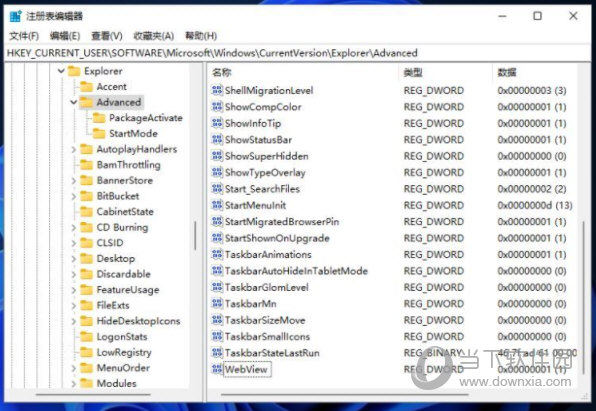The image size is (596, 411).
Task: Expand the HideDesktopIcons key
Action: pos(74,321)
